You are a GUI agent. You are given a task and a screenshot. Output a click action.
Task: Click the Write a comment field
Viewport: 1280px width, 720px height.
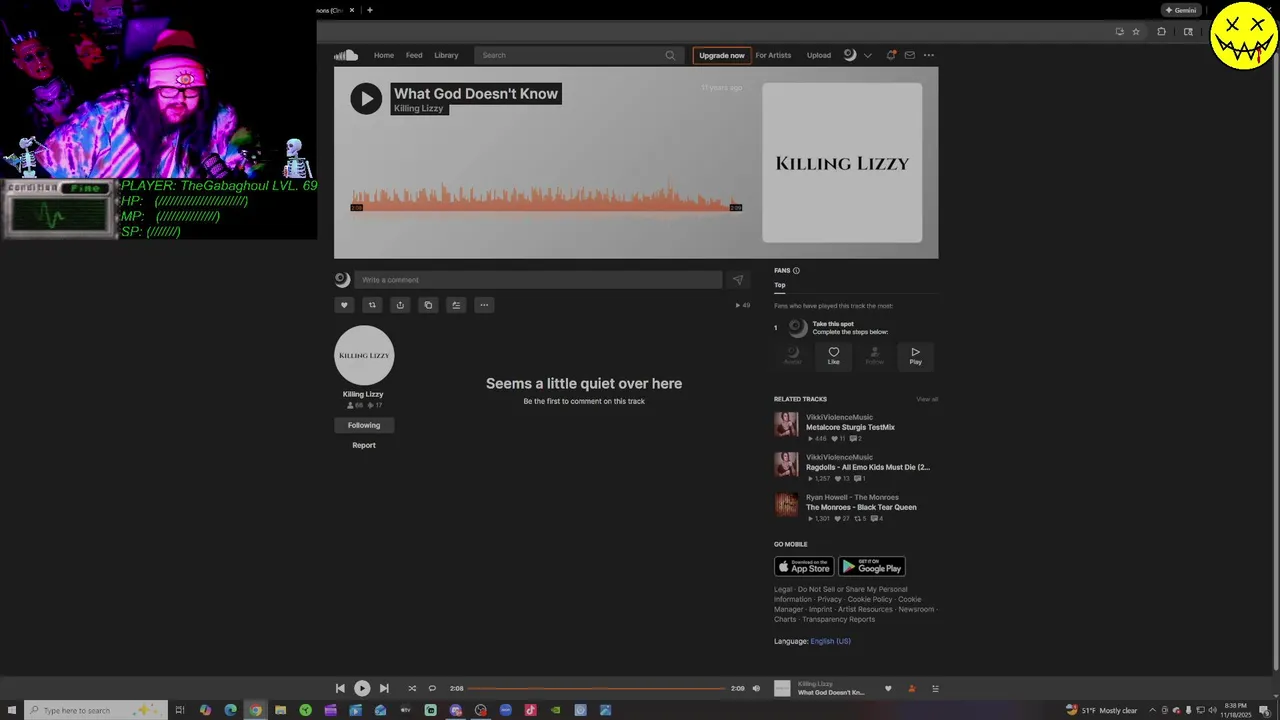point(540,280)
